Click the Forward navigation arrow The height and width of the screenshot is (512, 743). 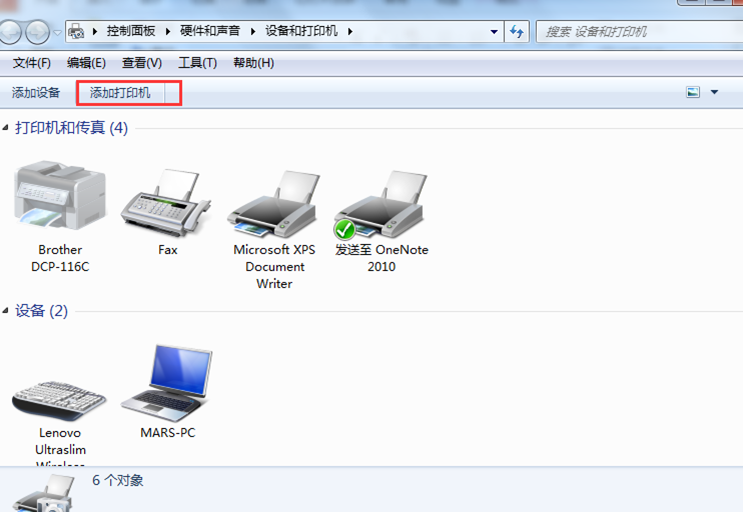click(x=37, y=32)
